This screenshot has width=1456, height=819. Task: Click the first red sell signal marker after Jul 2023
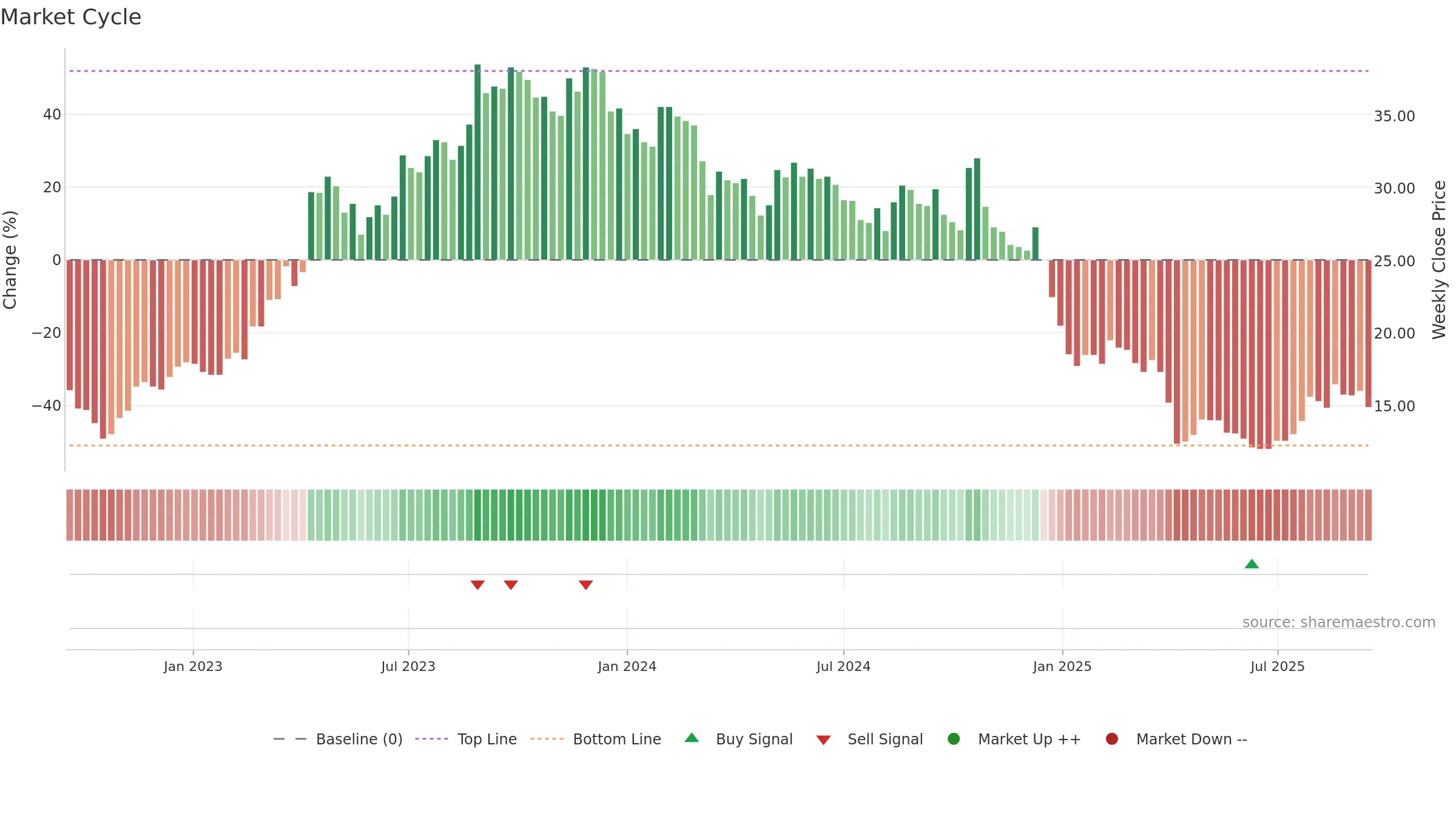point(477,585)
